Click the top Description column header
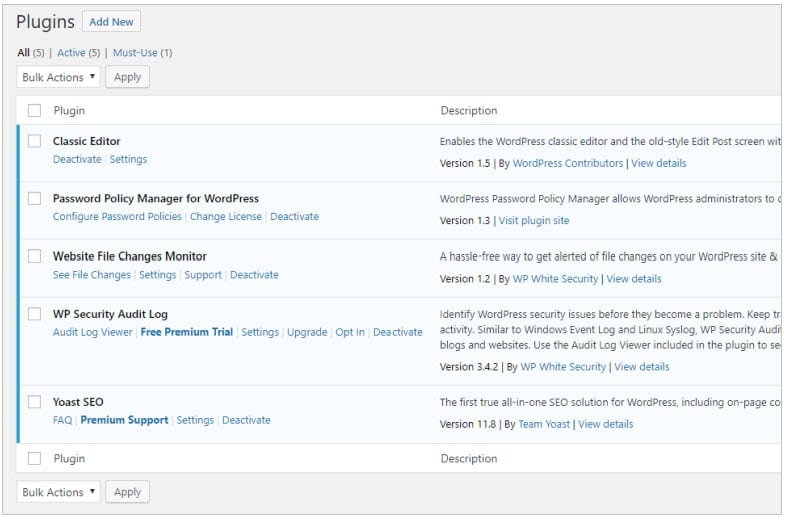 pos(469,110)
